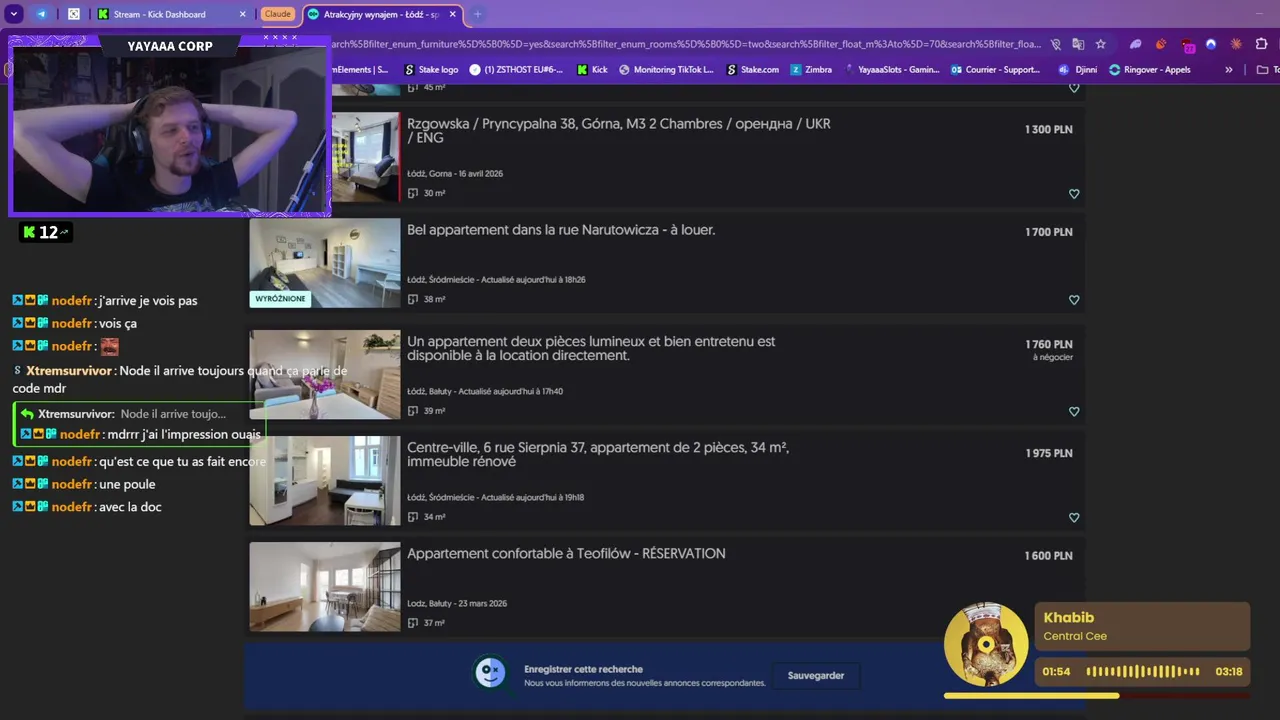The width and height of the screenshot is (1280, 720).
Task: Open the Kick bookmark
Action: (592, 70)
